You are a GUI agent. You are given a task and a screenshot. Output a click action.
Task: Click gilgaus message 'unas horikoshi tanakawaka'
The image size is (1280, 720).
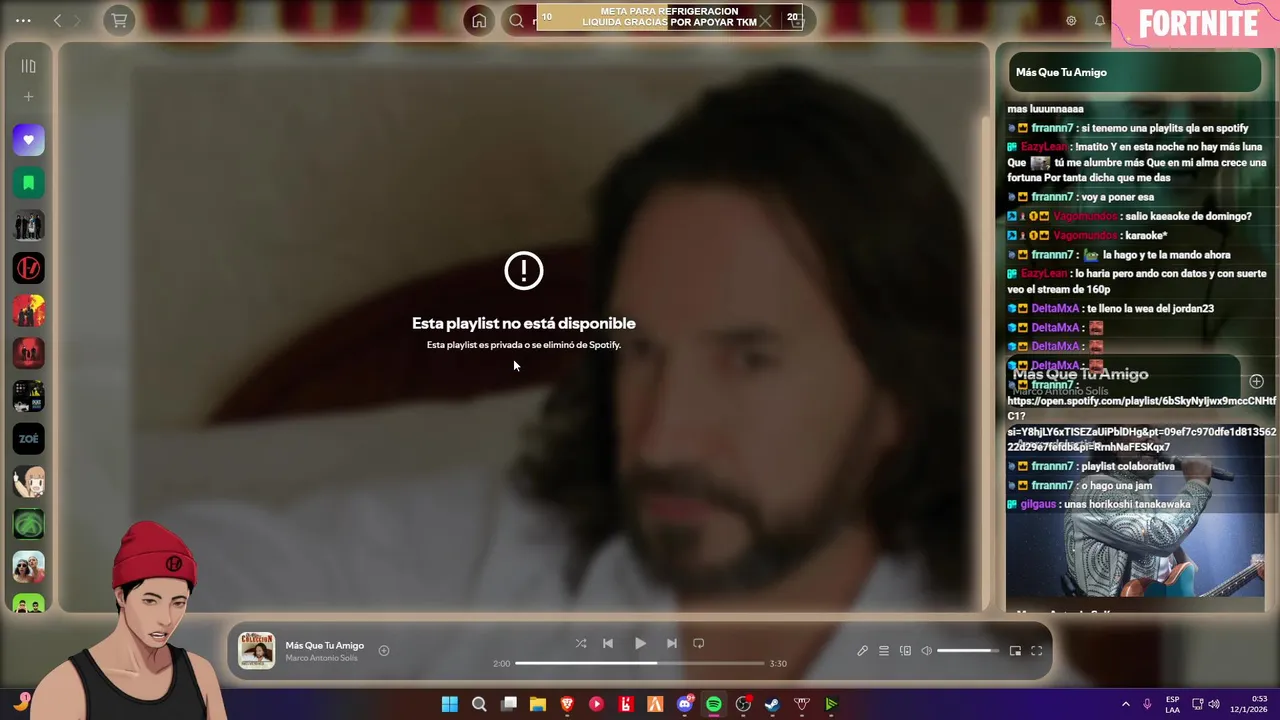coord(1127,504)
